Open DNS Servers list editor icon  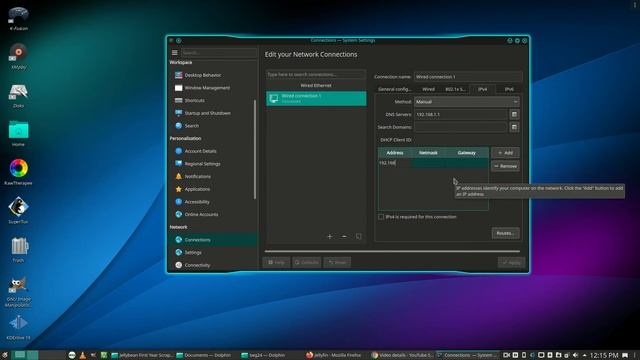click(x=514, y=115)
